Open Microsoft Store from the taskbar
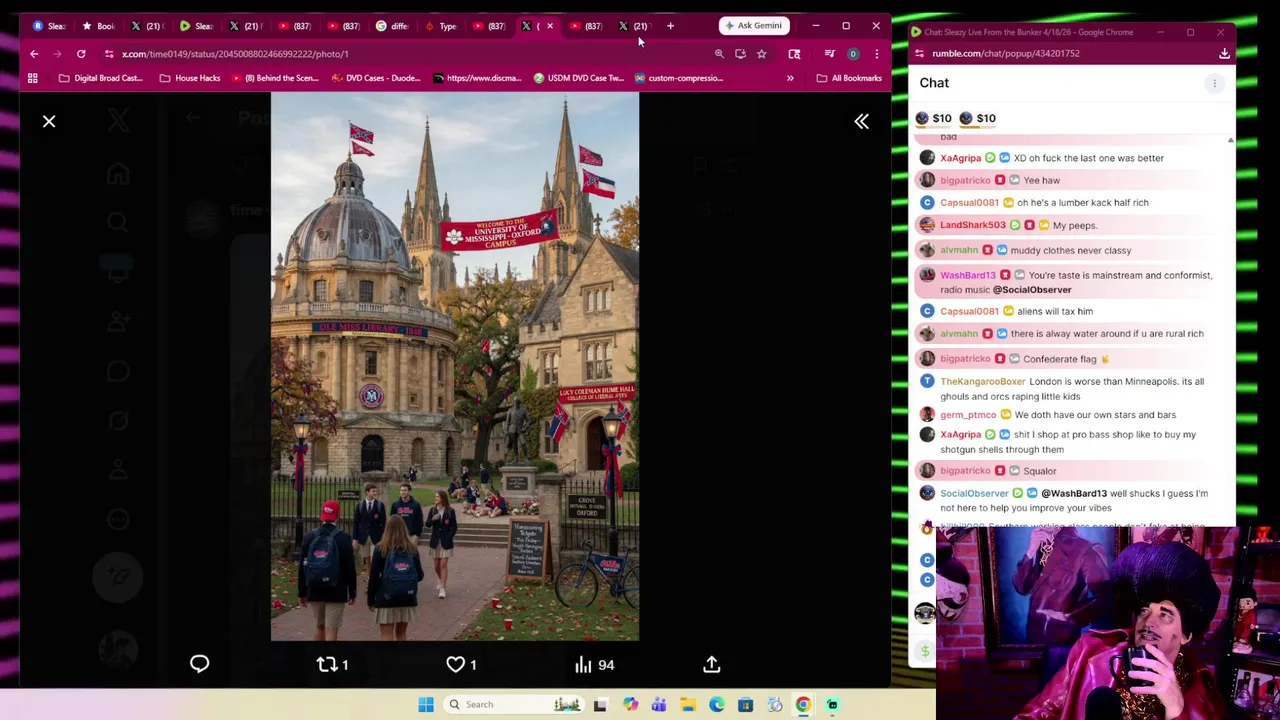Viewport: 1280px width, 720px height. (745, 704)
